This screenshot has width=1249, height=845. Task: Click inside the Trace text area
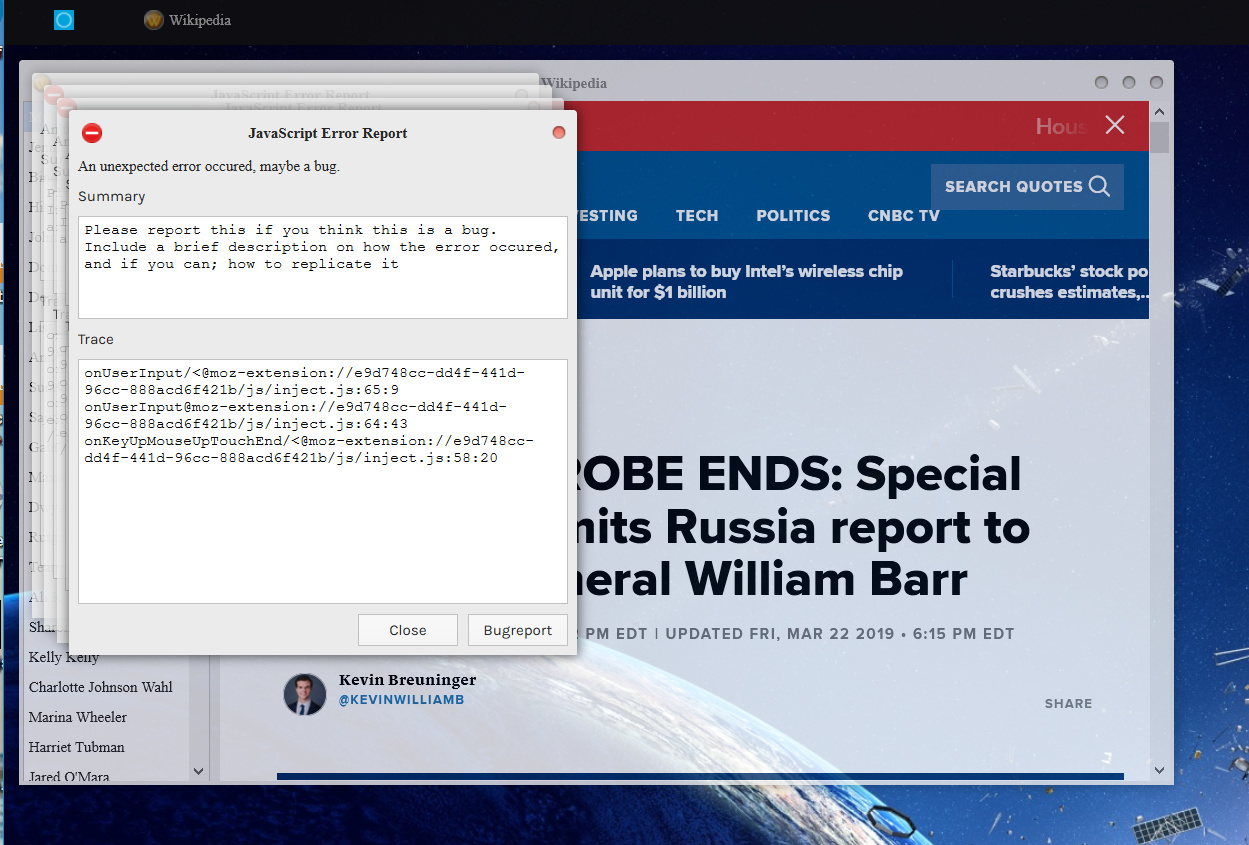(323, 481)
